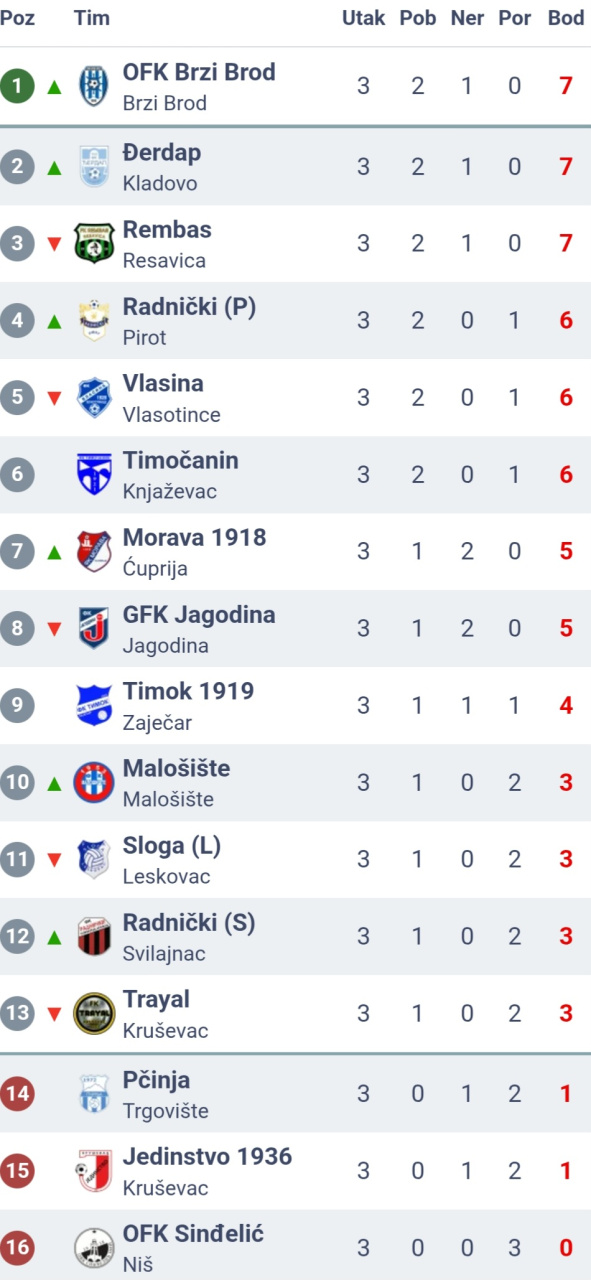
Task: Click the green position badge number 1
Action: point(17,86)
